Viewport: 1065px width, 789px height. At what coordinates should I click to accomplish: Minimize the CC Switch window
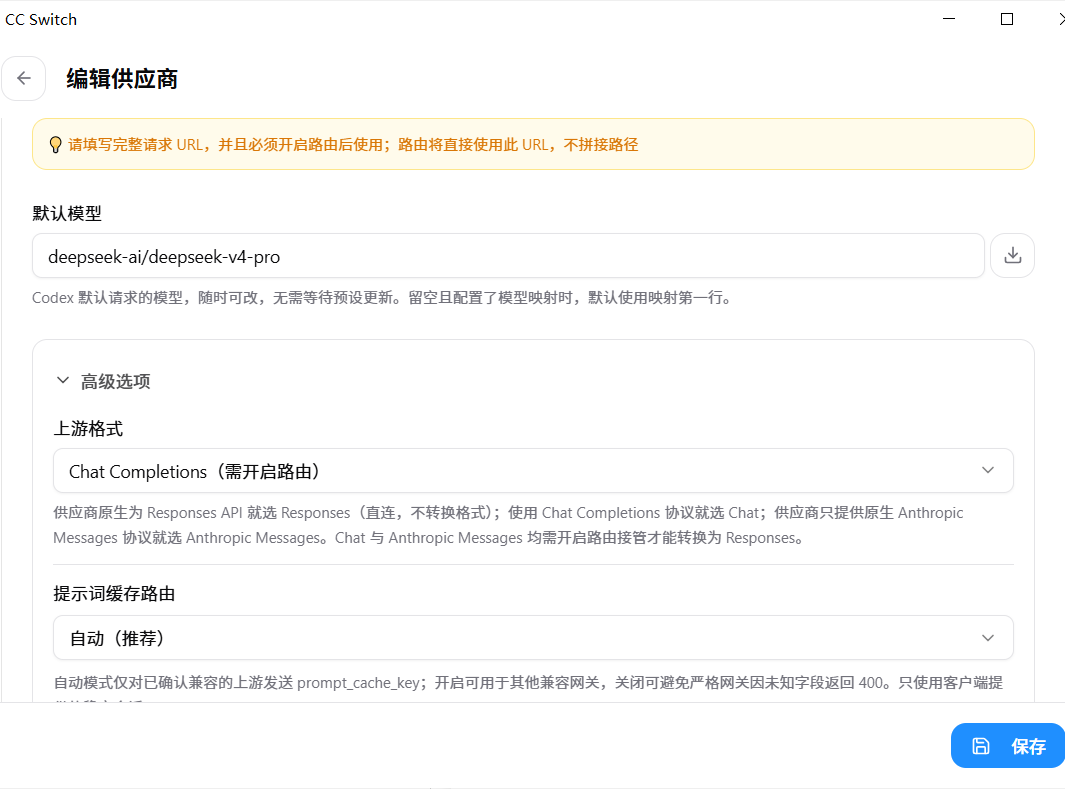point(949,19)
